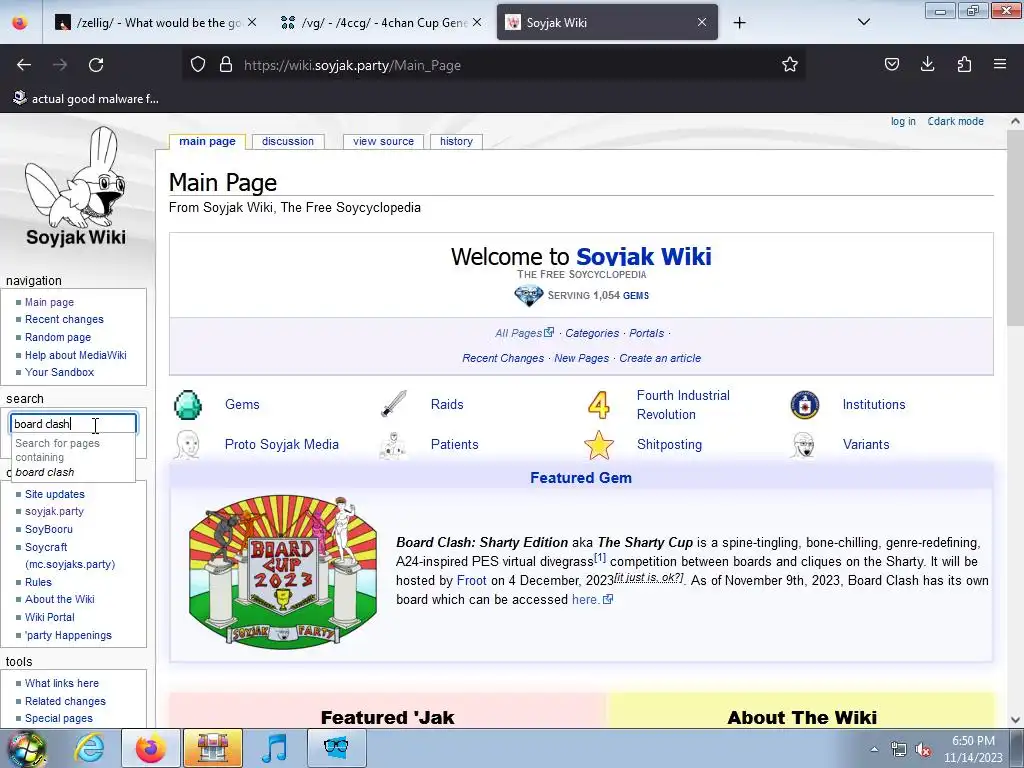1024x768 pixels.
Task: Open the Pocket save icon
Action: (891, 64)
